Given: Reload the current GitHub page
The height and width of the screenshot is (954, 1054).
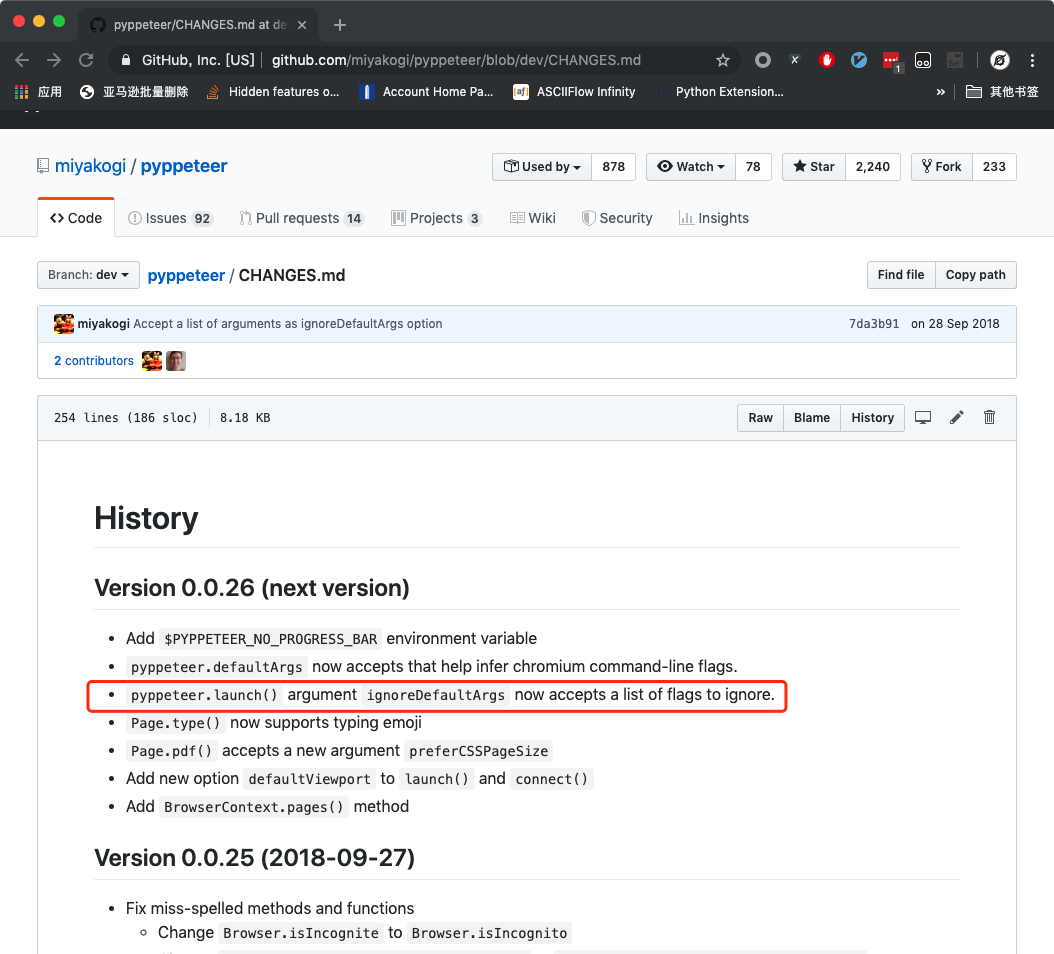Looking at the screenshot, I should (86, 61).
